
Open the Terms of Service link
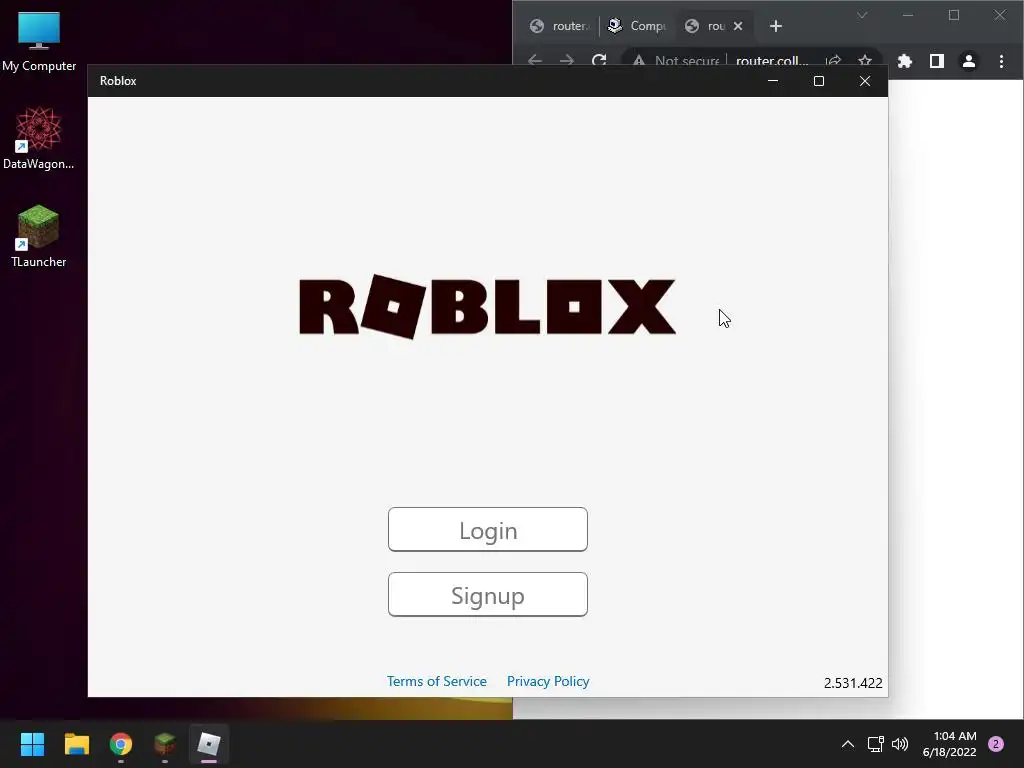tap(437, 681)
